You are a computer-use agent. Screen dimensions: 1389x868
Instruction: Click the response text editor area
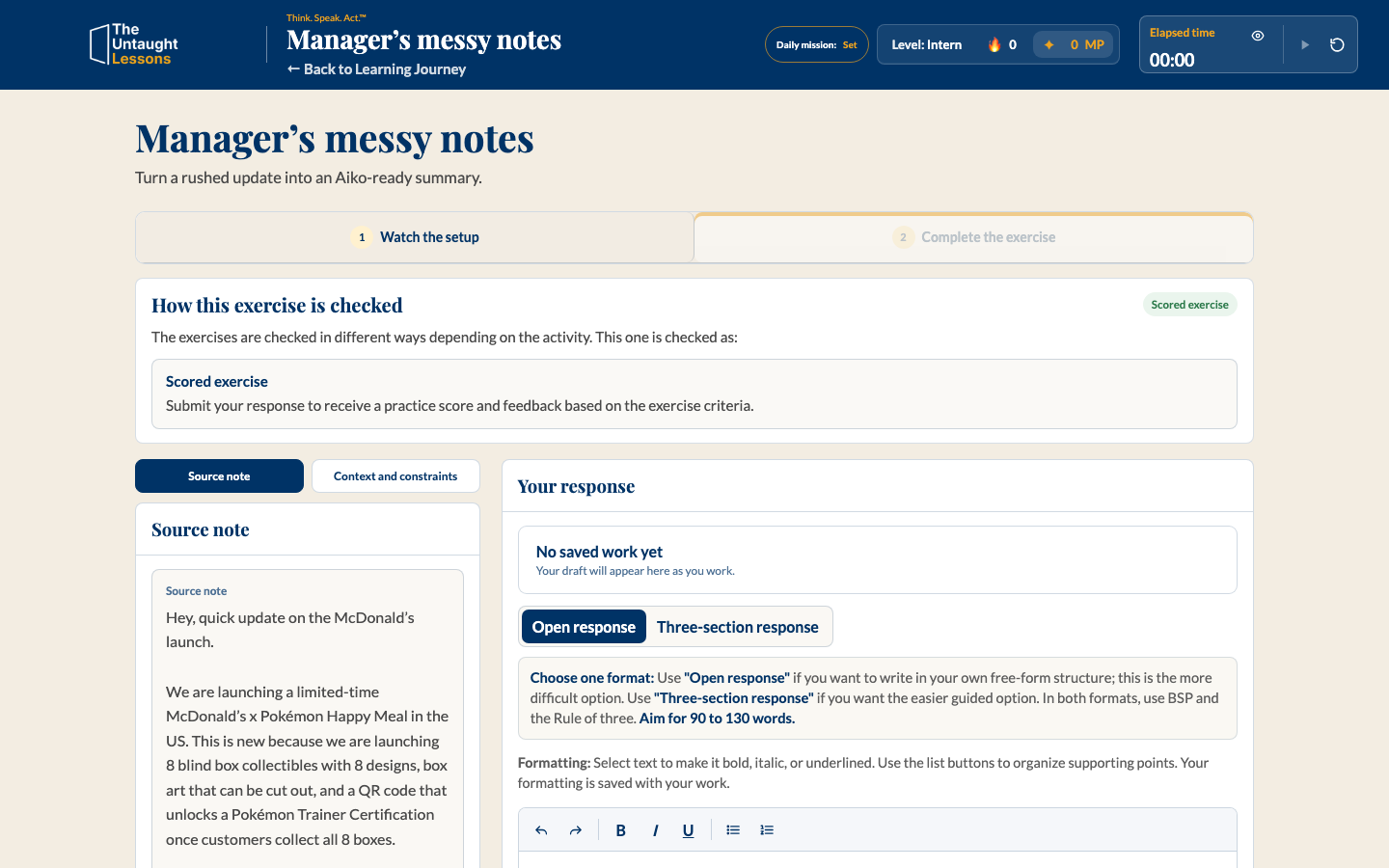pyautogui.click(x=878, y=859)
